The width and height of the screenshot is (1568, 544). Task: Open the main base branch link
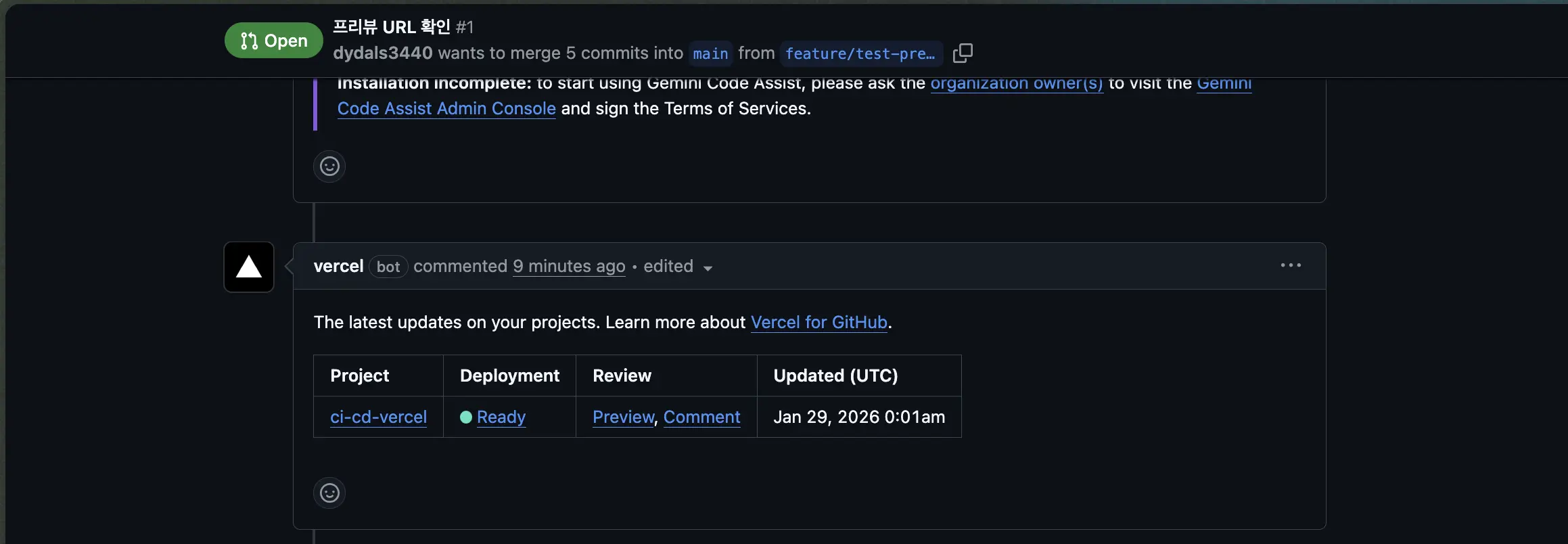(710, 53)
